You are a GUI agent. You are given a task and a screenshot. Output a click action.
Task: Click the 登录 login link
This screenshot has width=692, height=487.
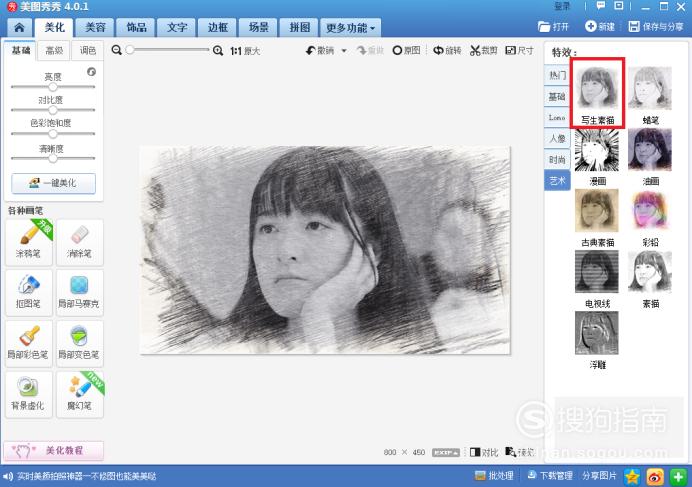562,6
